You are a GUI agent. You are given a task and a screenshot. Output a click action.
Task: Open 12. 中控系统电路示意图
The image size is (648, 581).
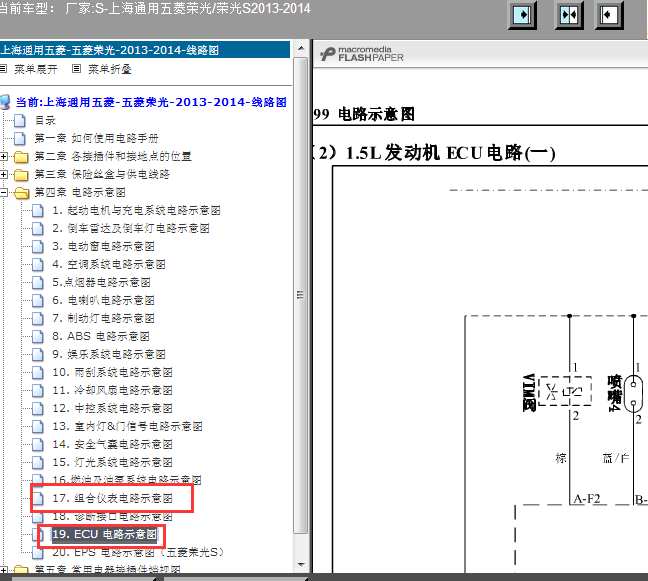click(112, 408)
